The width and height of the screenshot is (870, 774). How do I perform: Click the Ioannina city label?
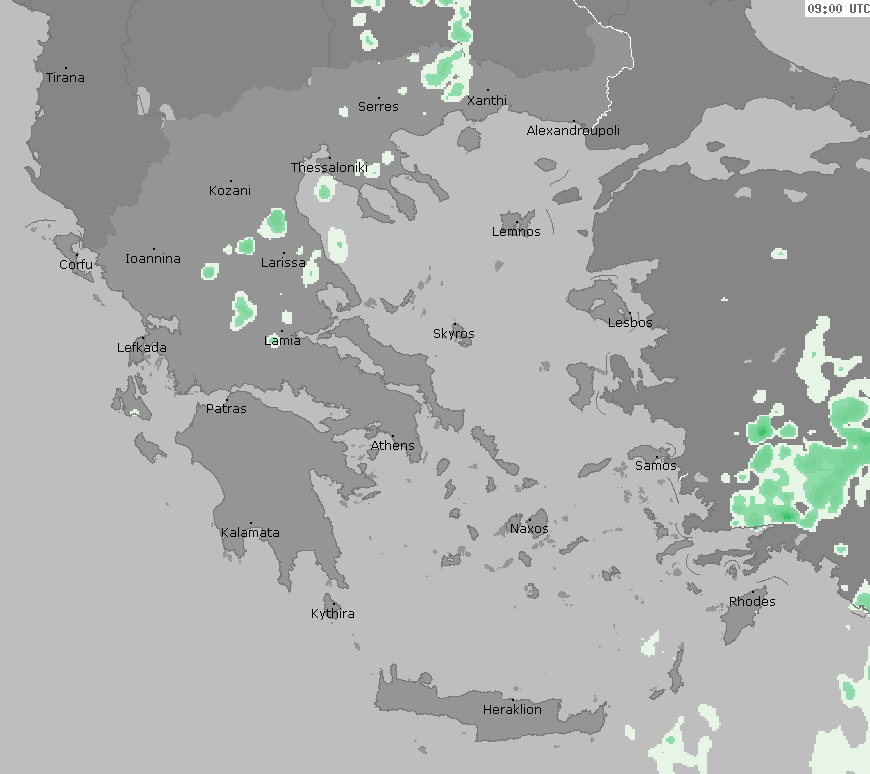click(153, 259)
